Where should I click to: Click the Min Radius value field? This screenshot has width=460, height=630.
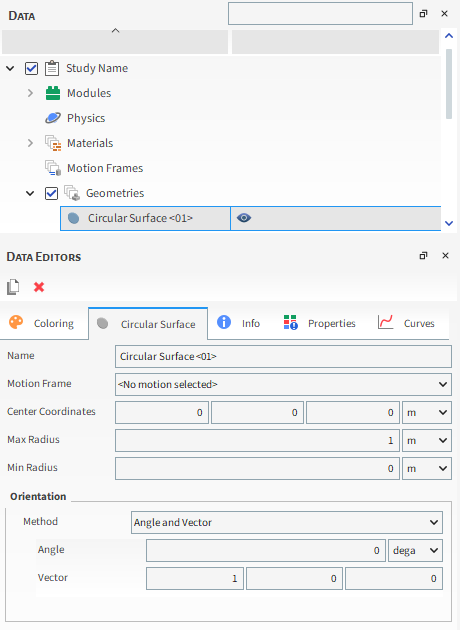[258, 468]
